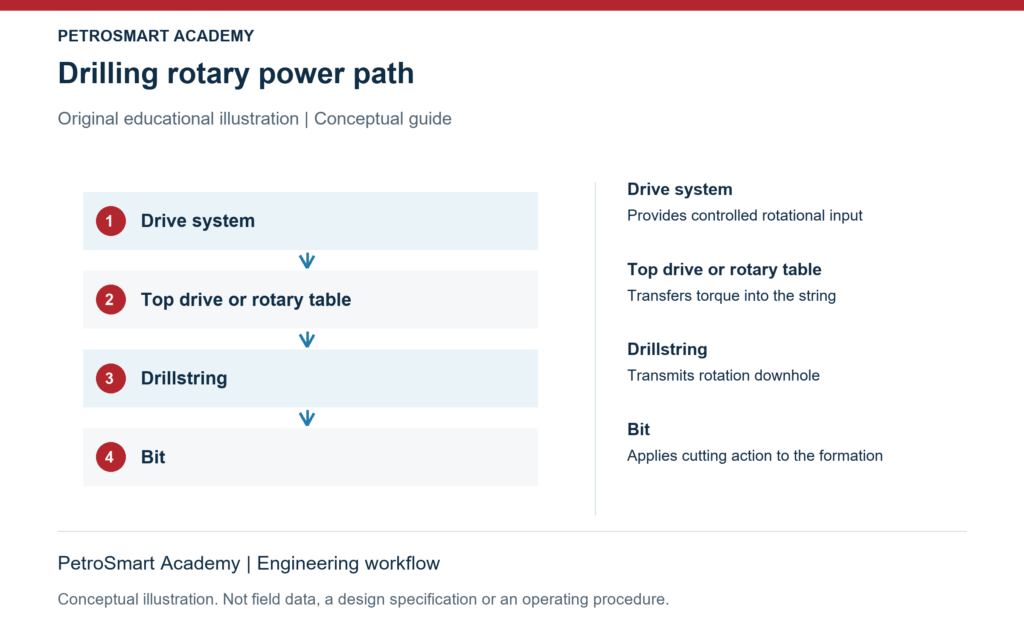Screen dimensions: 1024x640
Task: Click the "Drive system" heading above "Provides controlled rotational input"
Action: 680,189
